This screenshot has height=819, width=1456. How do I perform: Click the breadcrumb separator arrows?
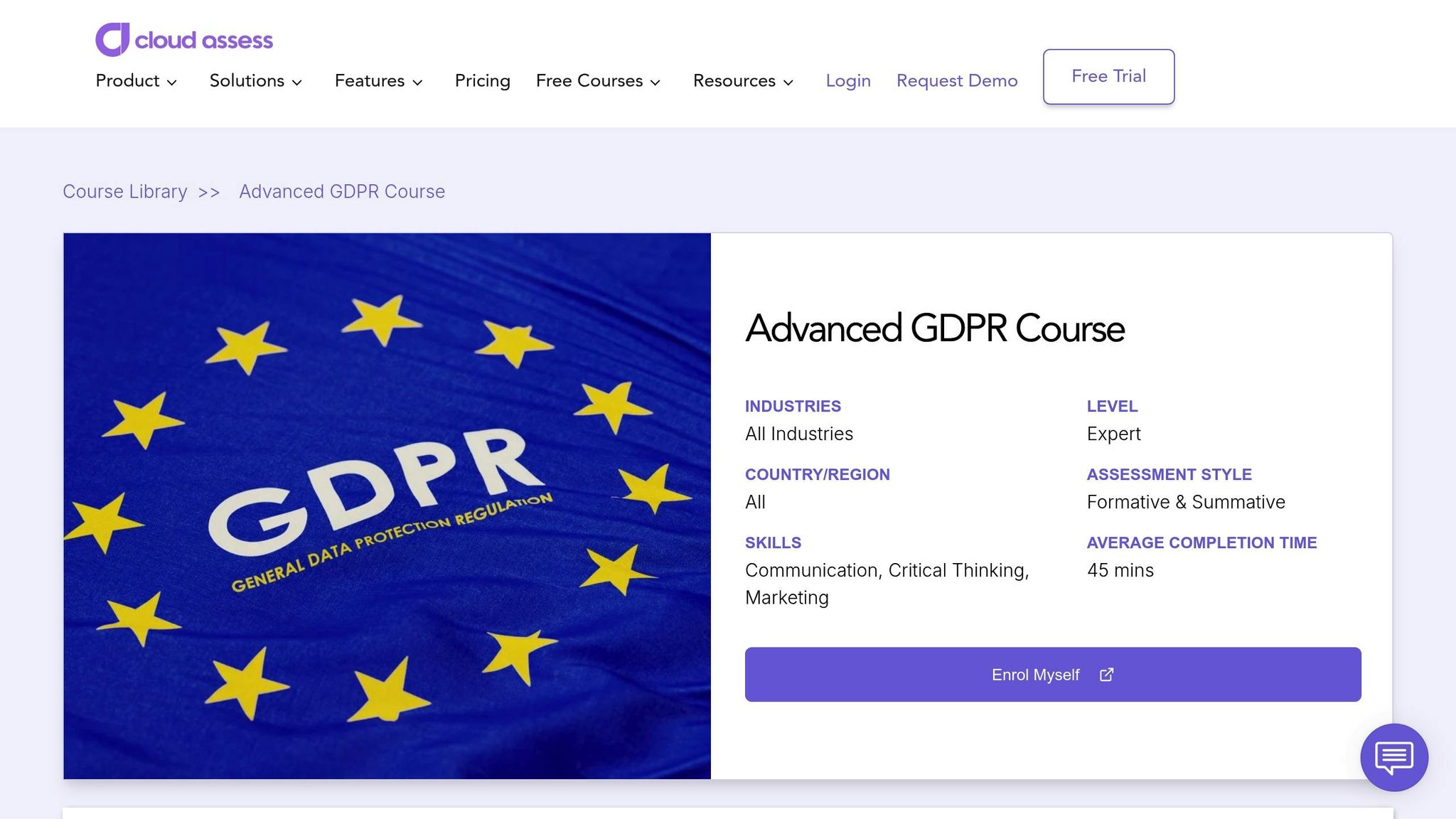pyautogui.click(x=209, y=193)
